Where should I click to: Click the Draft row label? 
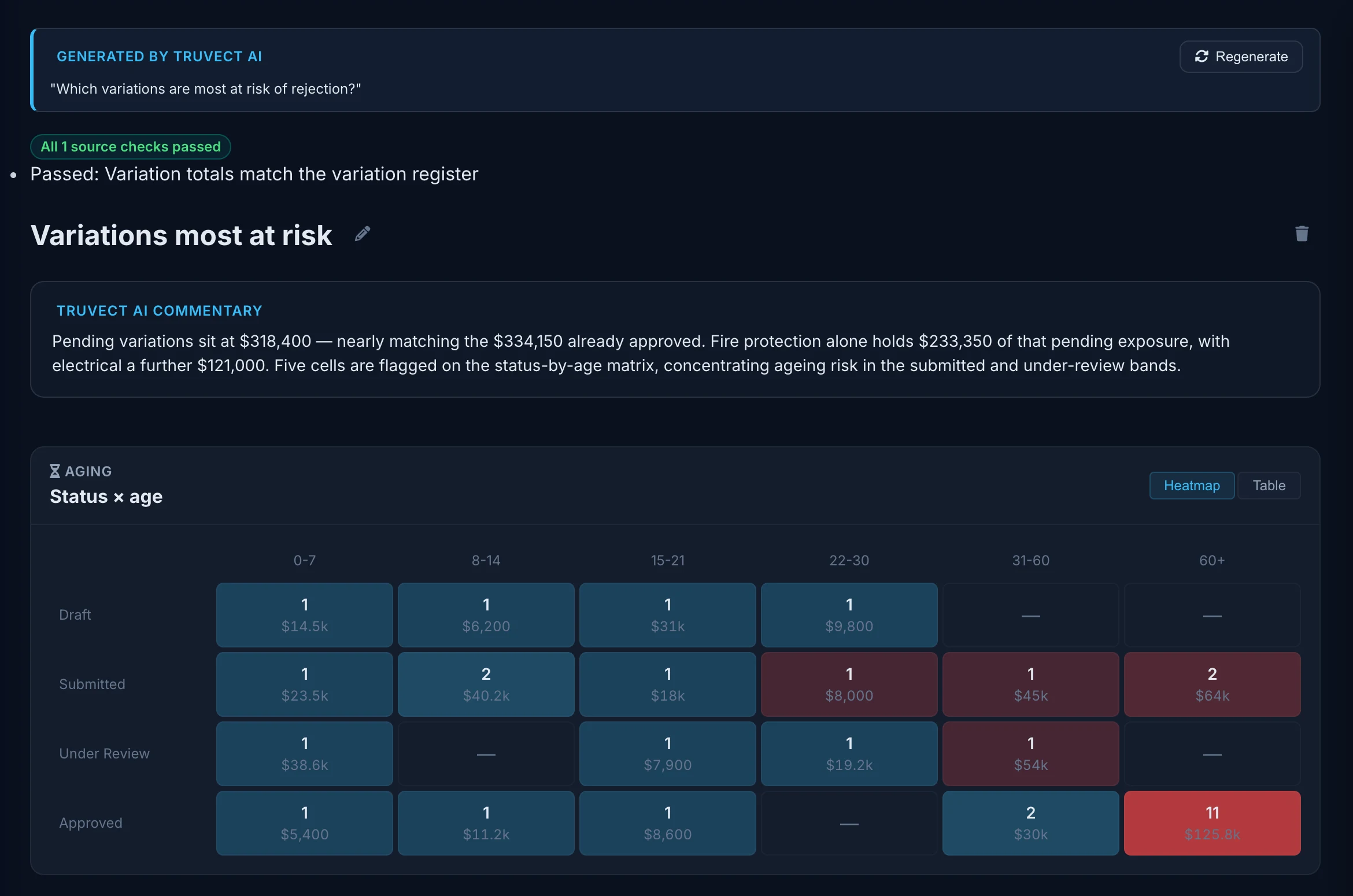[x=75, y=615]
